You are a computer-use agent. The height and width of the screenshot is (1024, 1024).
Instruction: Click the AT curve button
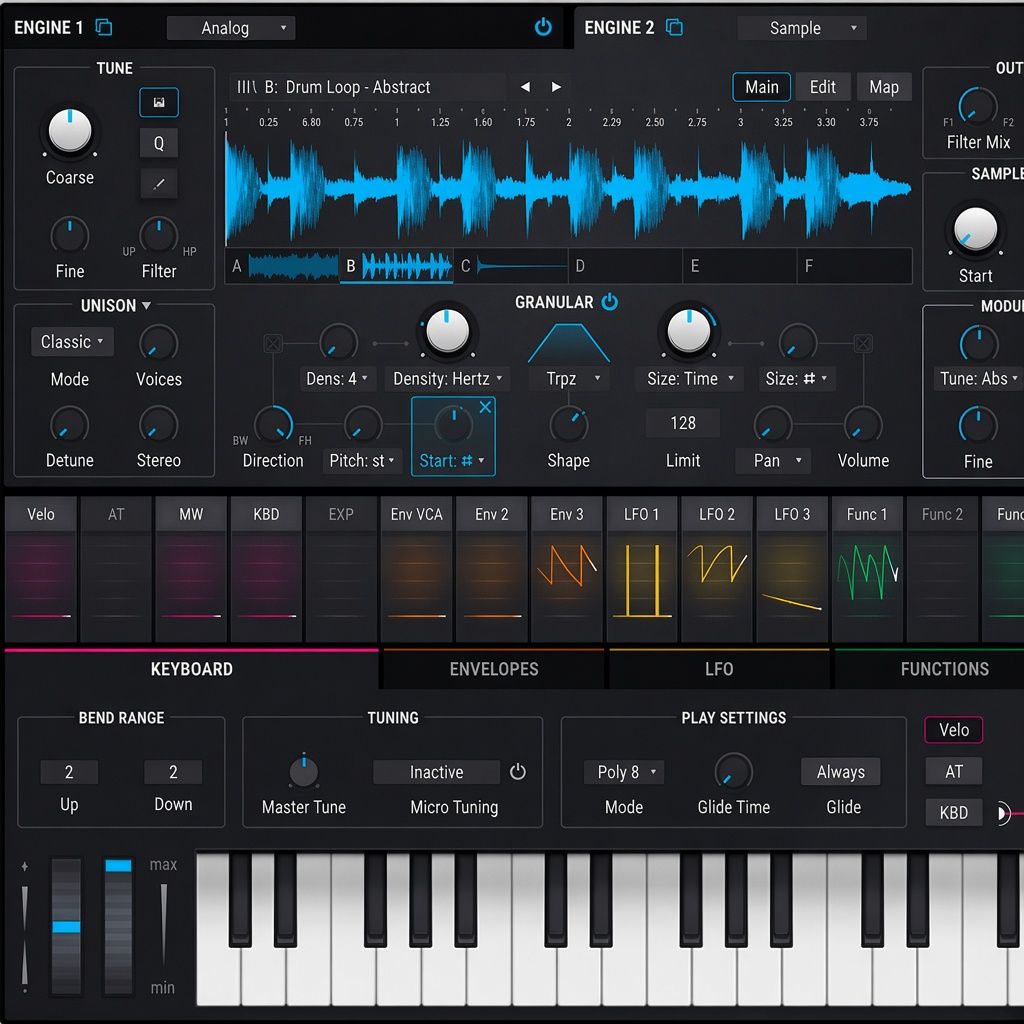tap(953, 771)
